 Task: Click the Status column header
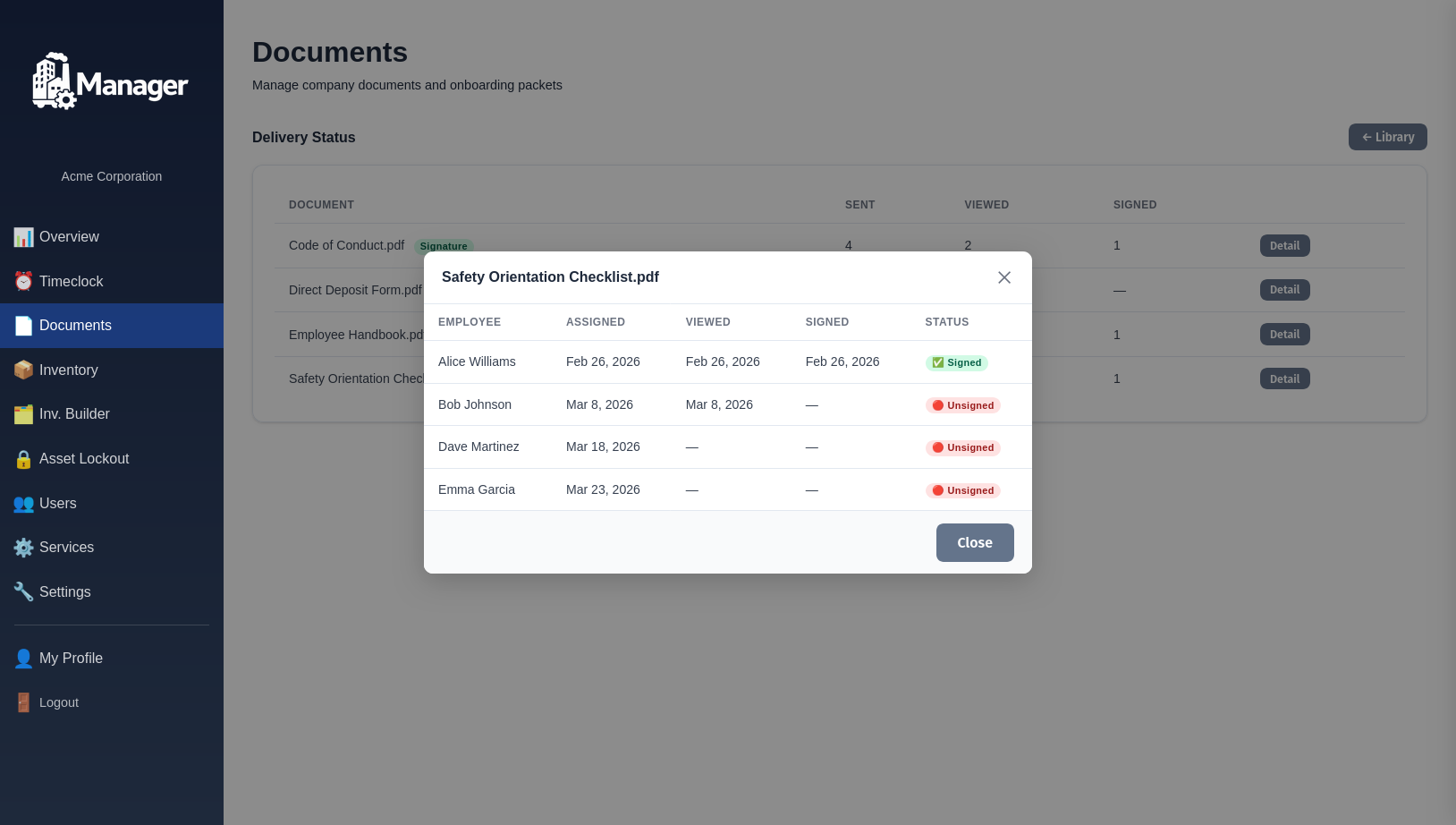pyautogui.click(x=946, y=322)
